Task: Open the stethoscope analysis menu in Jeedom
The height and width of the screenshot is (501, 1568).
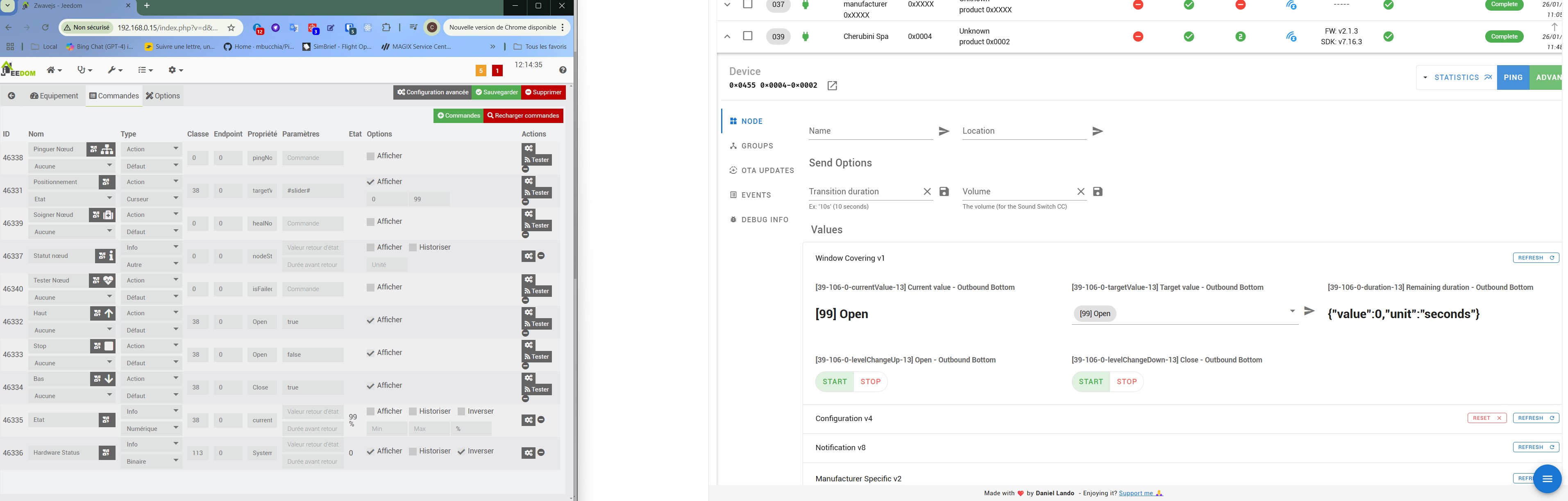Action: pyautogui.click(x=84, y=70)
